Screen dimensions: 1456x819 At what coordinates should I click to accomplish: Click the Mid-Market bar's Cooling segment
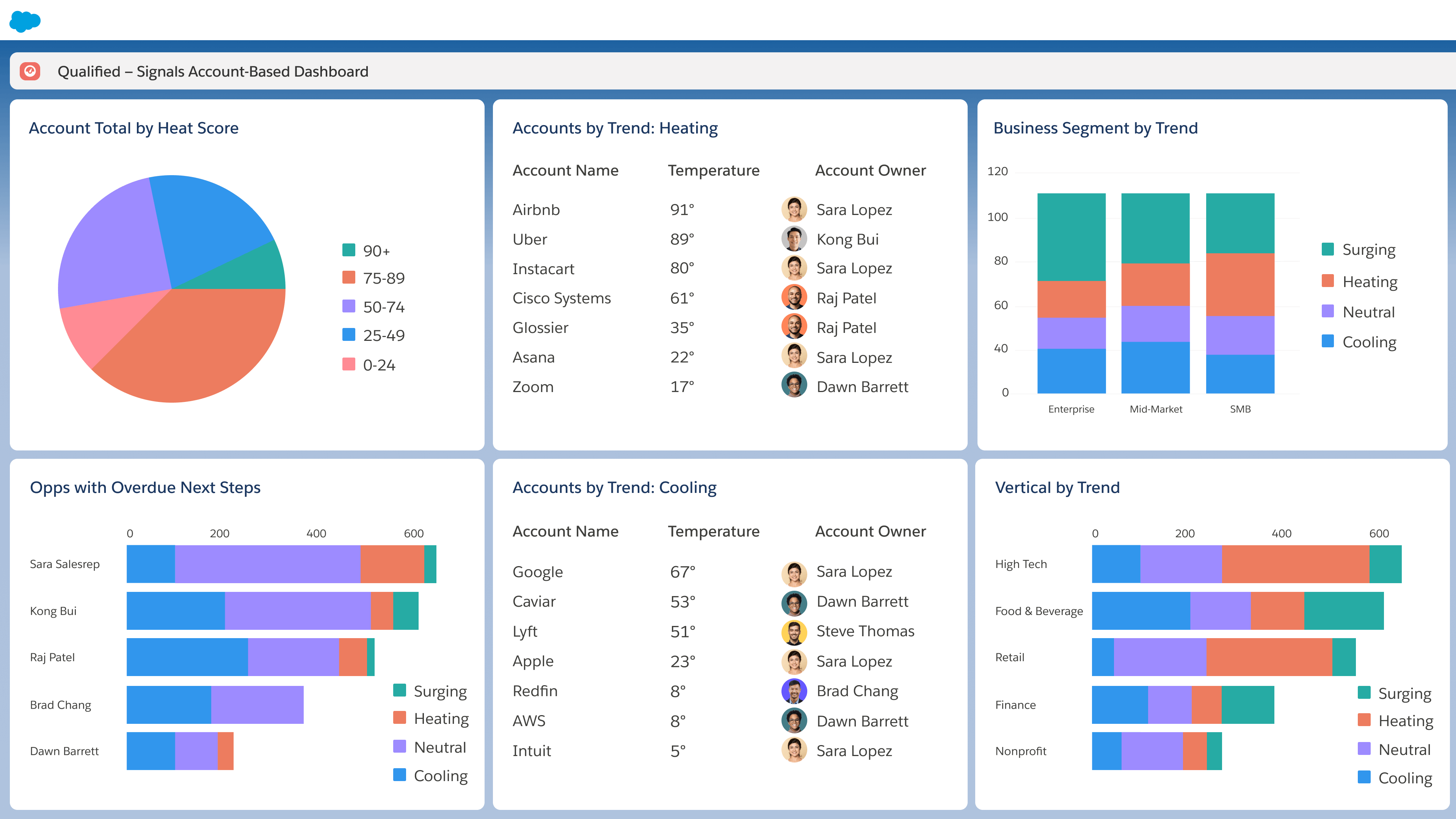[1155, 367]
